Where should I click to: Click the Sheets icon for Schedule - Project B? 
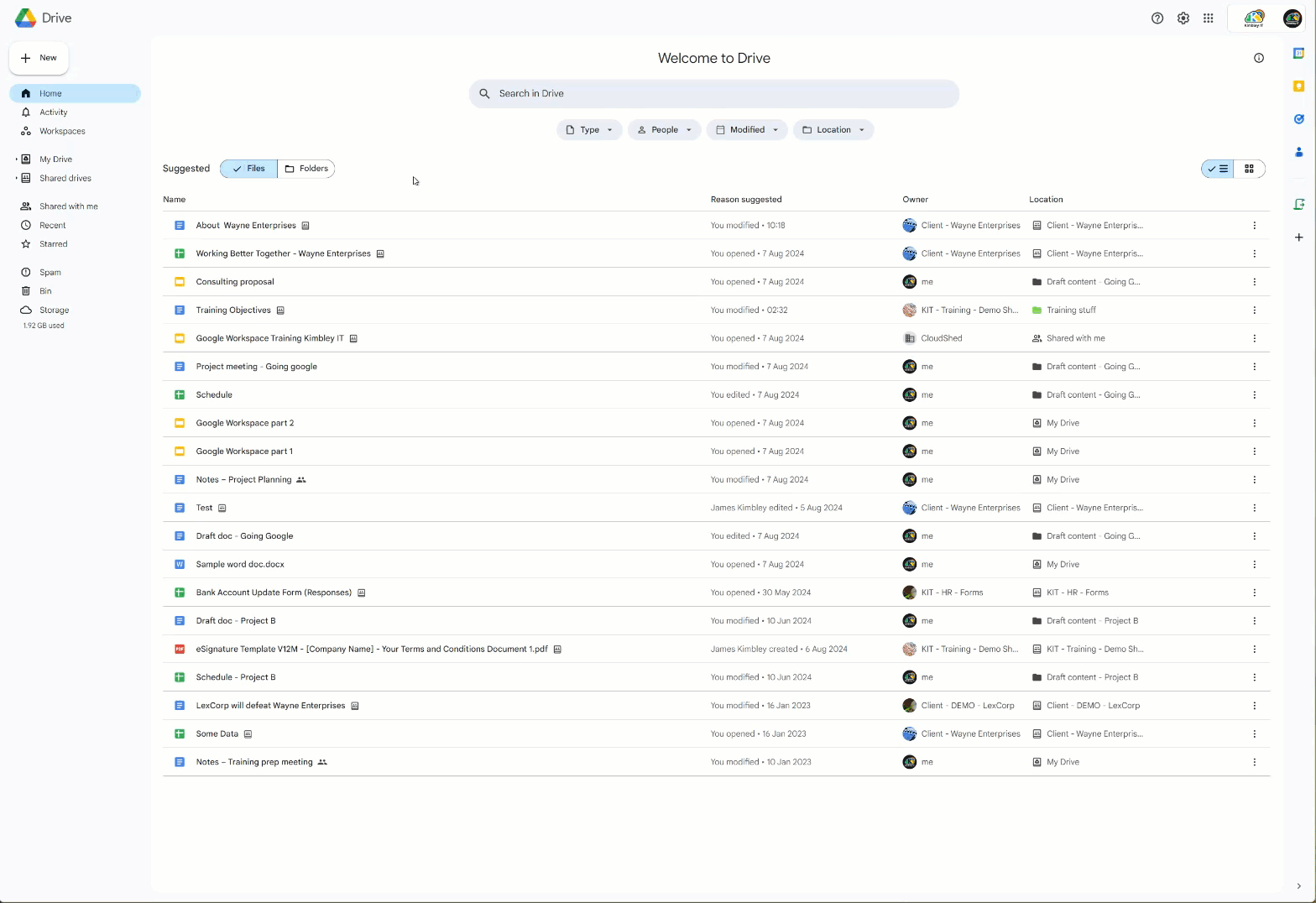179,677
